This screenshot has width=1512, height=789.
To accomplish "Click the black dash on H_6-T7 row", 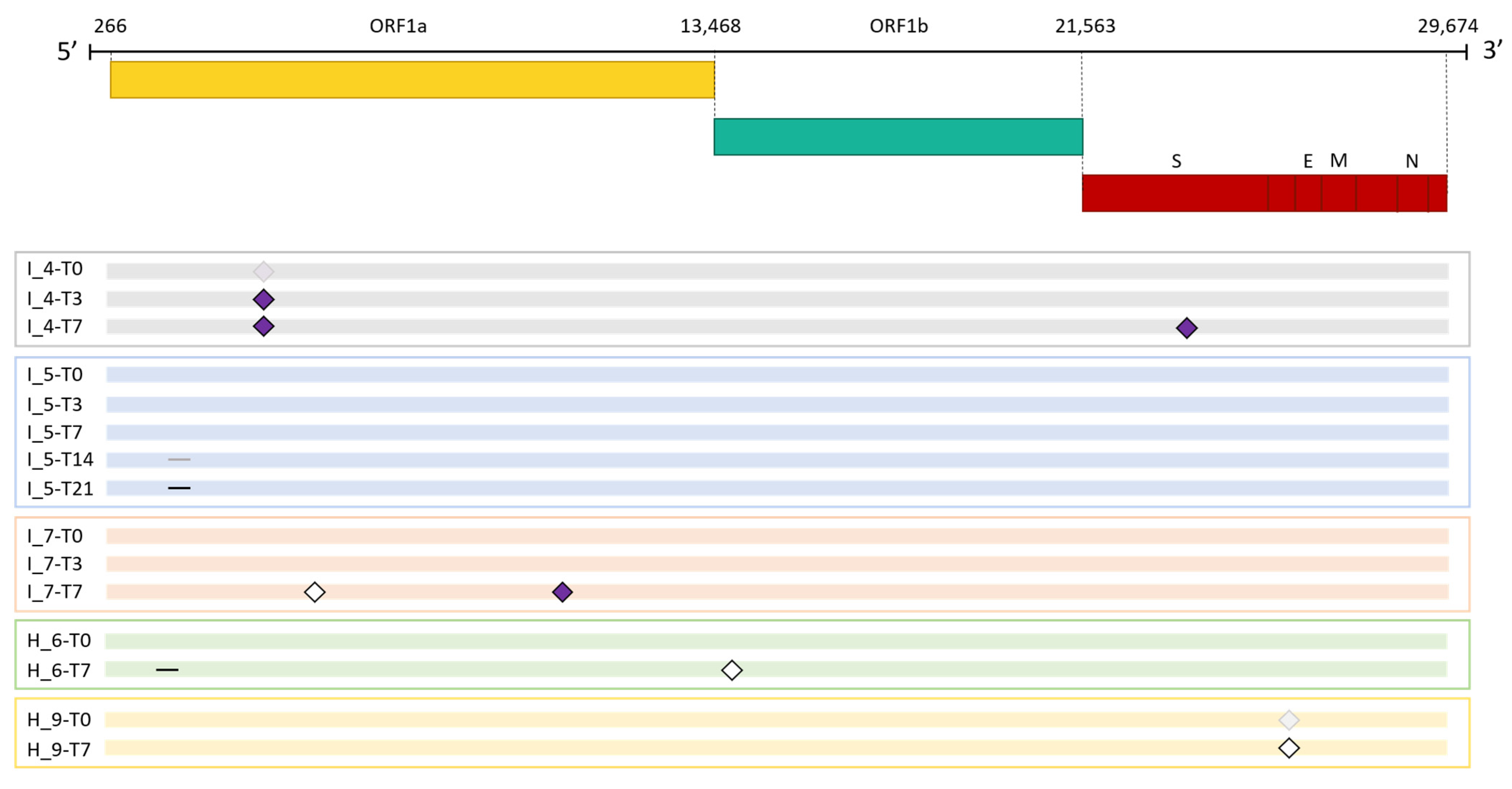I will tap(167, 669).
